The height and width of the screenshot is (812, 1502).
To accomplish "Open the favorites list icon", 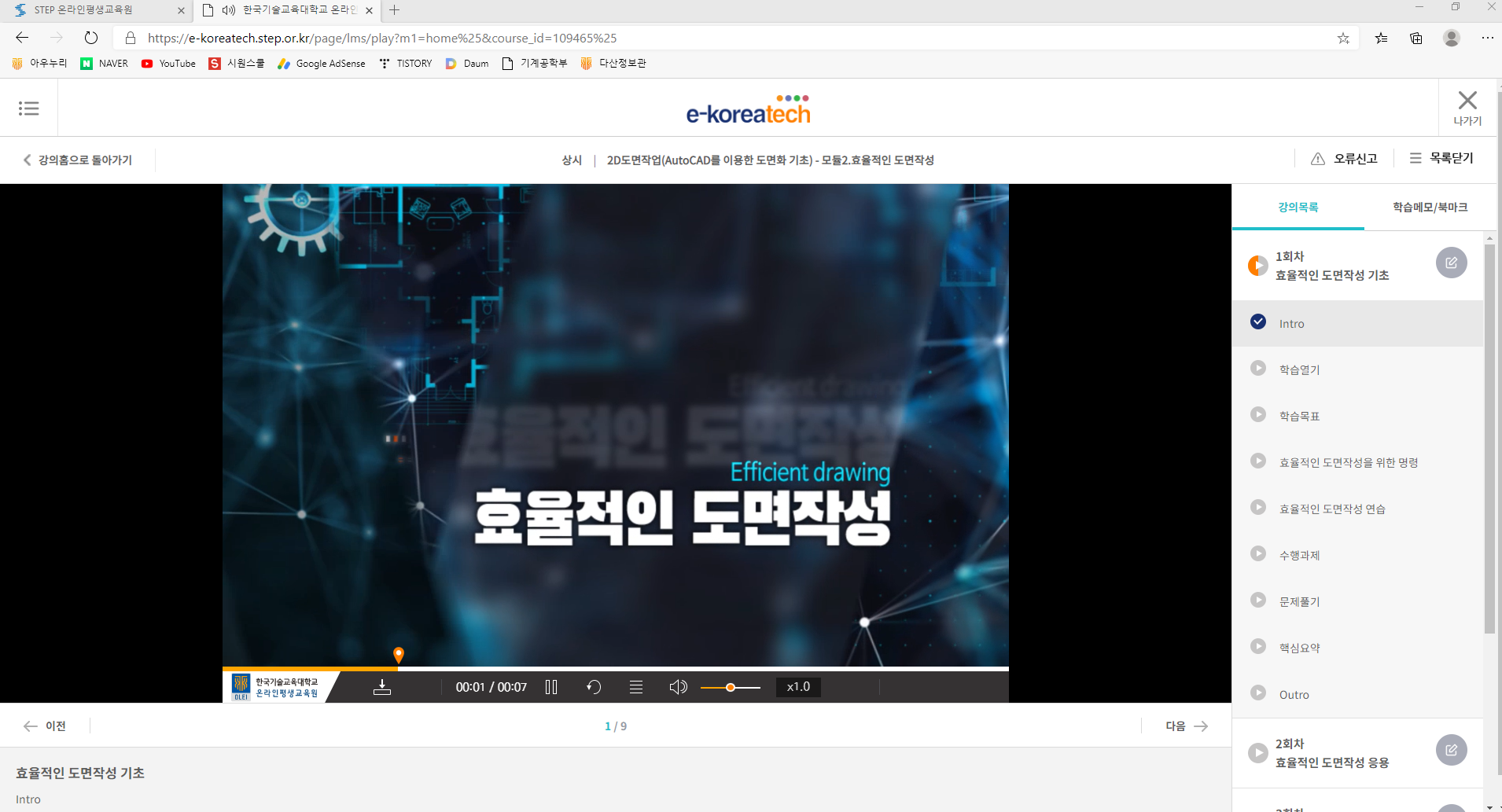I will coord(1381,38).
